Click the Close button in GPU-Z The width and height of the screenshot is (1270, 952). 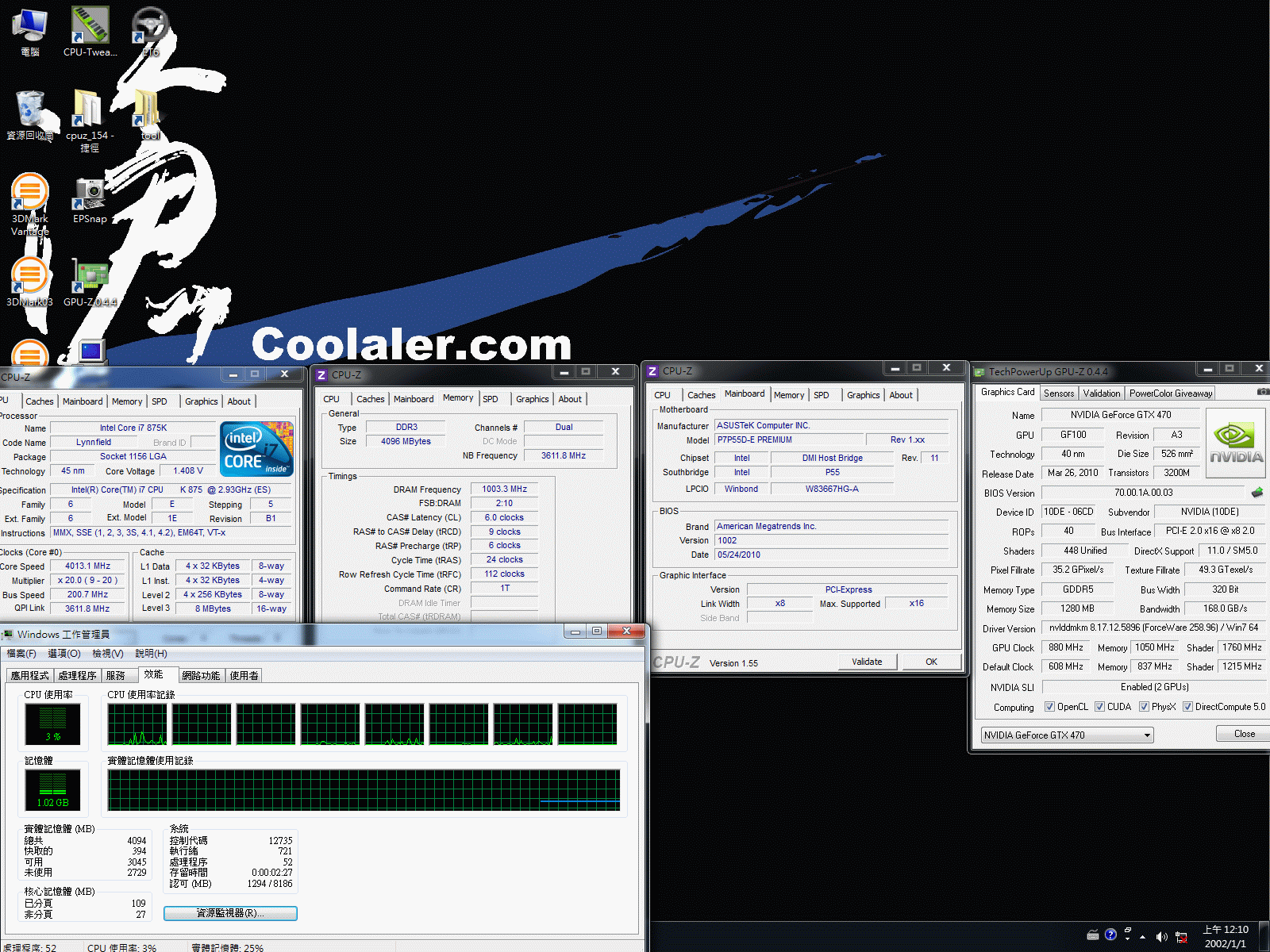pyautogui.click(x=1244, y=734)
